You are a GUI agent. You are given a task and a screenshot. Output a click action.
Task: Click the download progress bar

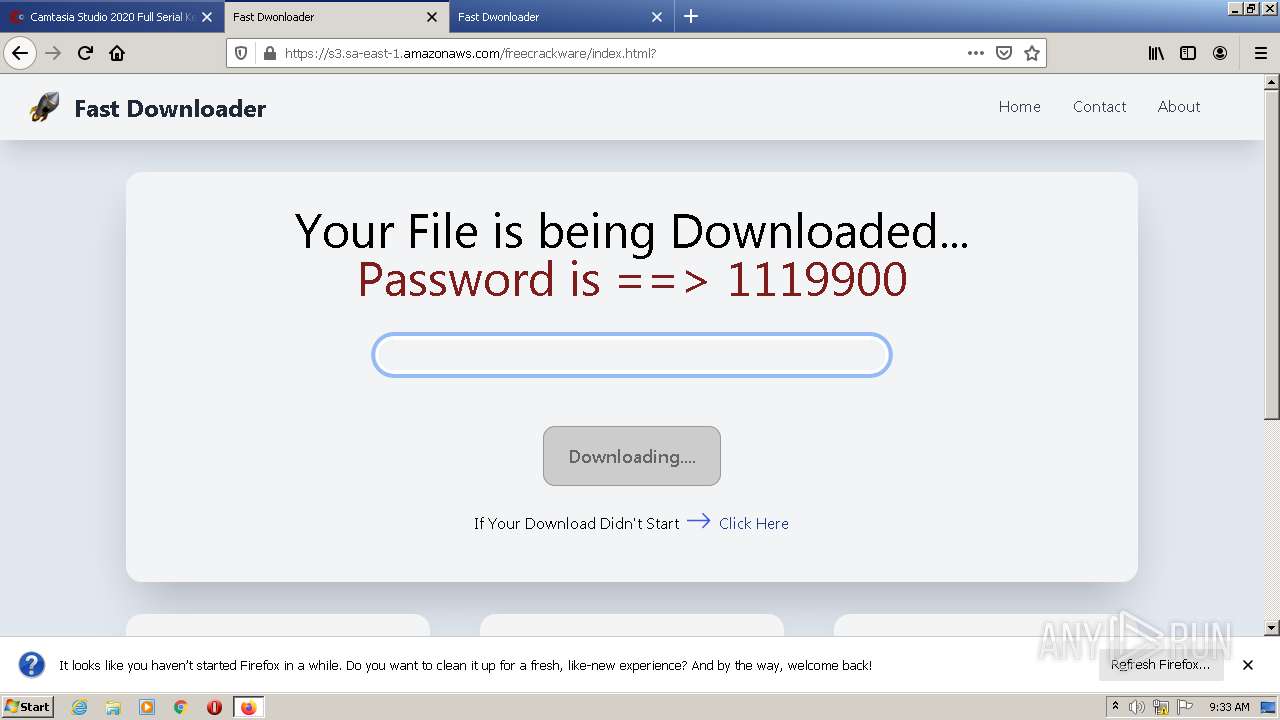tap(632, 355)
